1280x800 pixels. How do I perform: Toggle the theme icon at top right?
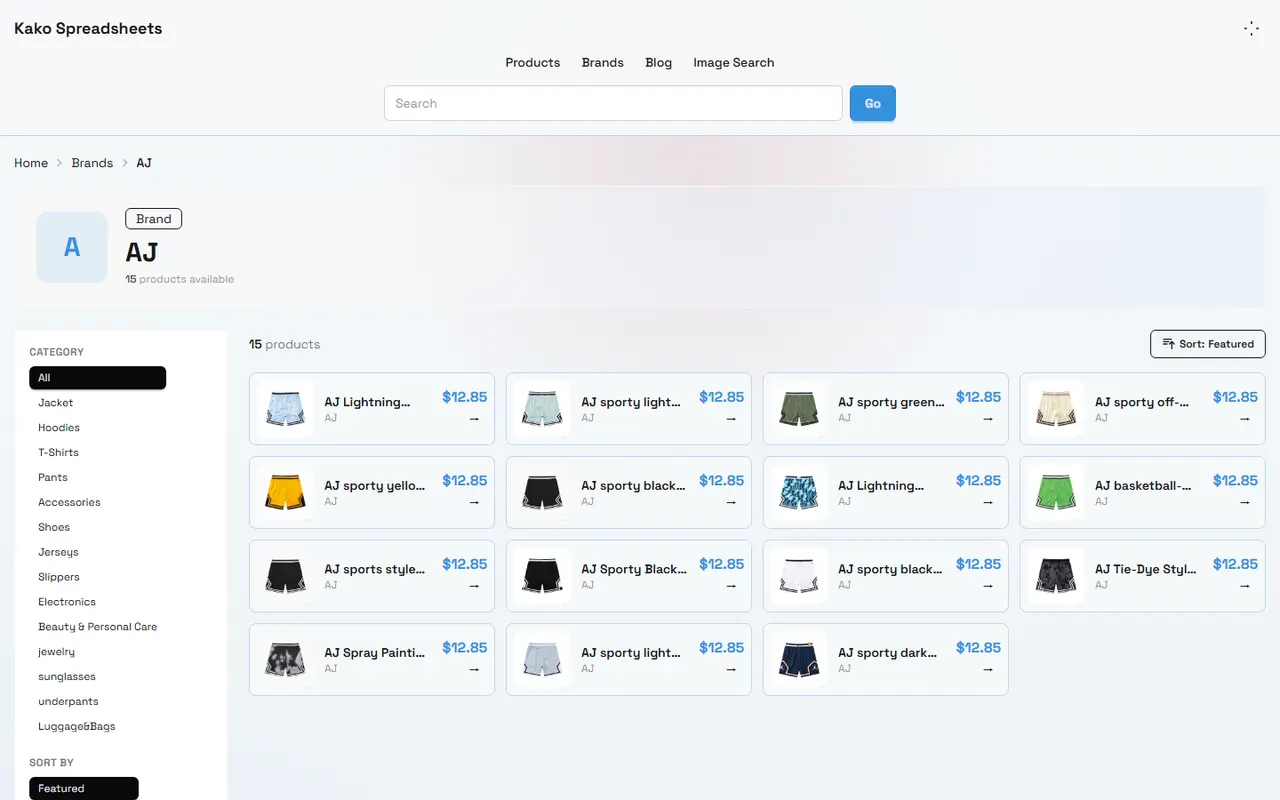click(x=1251, y=29)
